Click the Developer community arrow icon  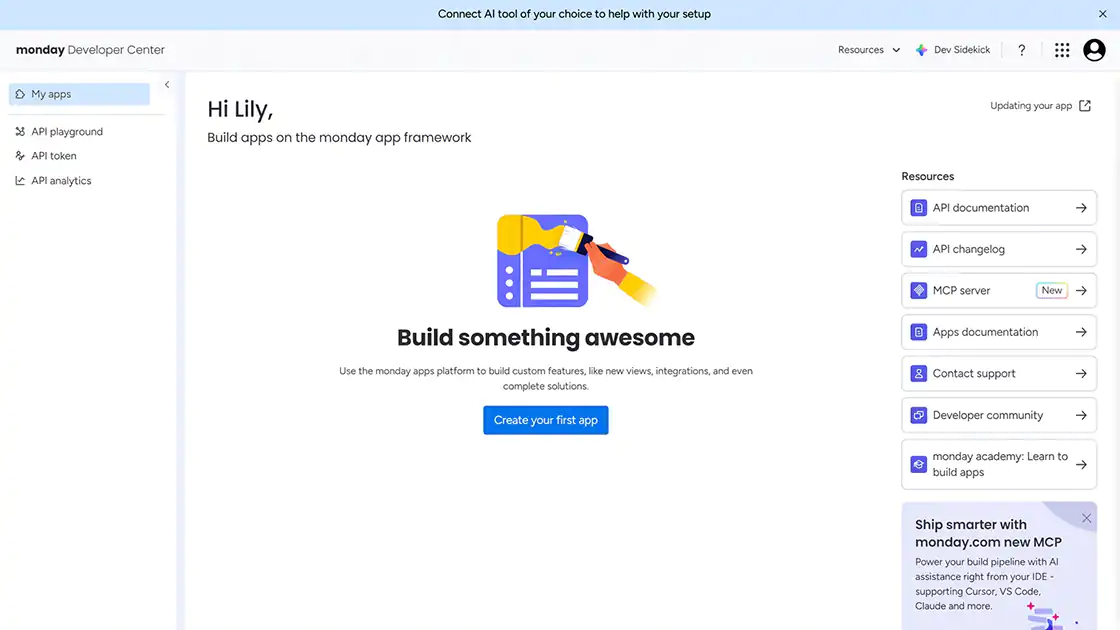[1081, 415]
